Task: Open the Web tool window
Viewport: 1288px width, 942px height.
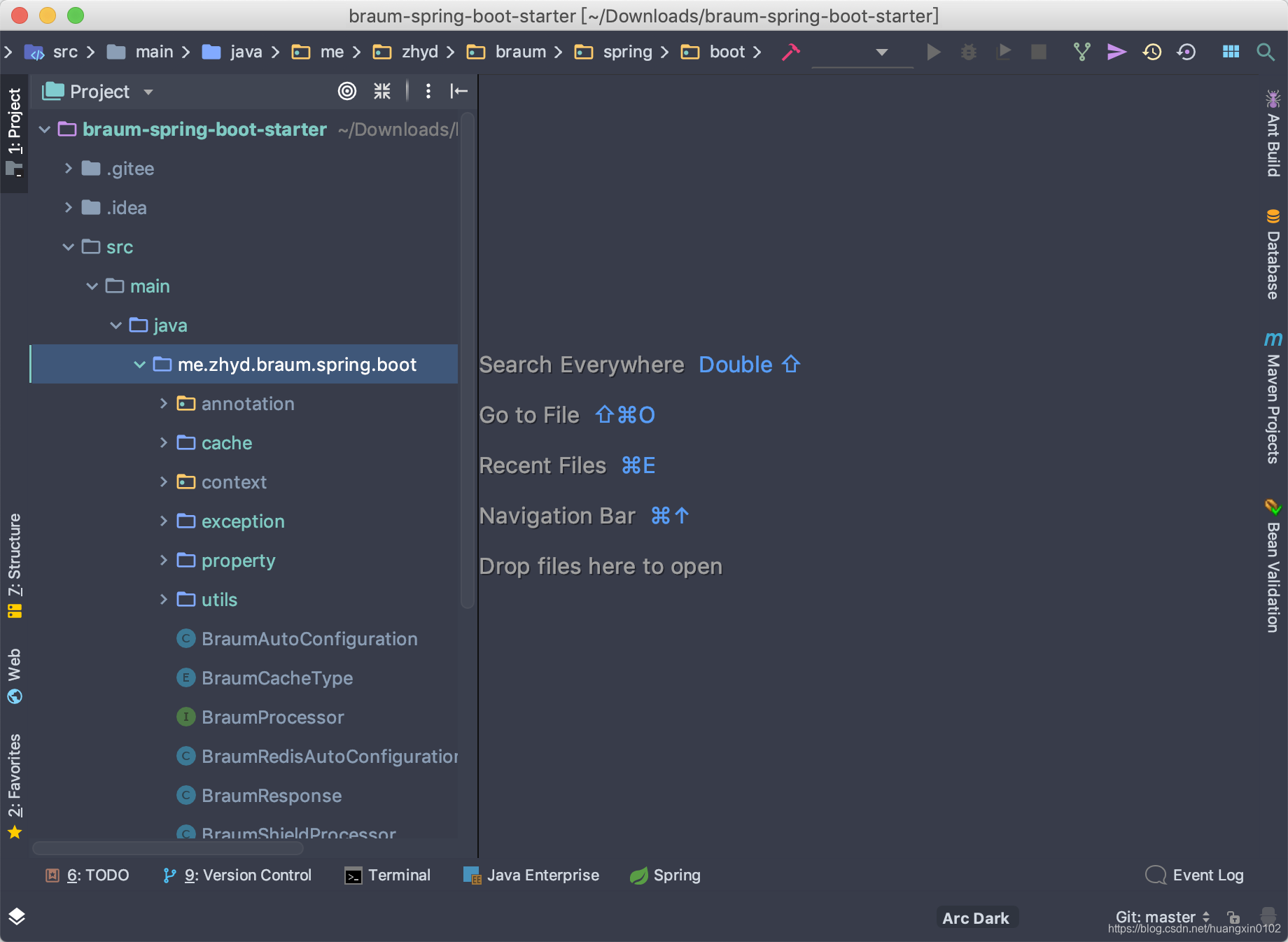Action: click(x=14, y=676)
